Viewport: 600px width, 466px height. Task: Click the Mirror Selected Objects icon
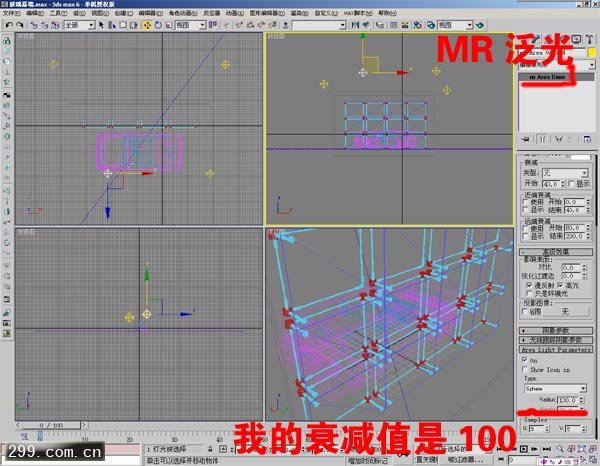(x=355, y=25)
